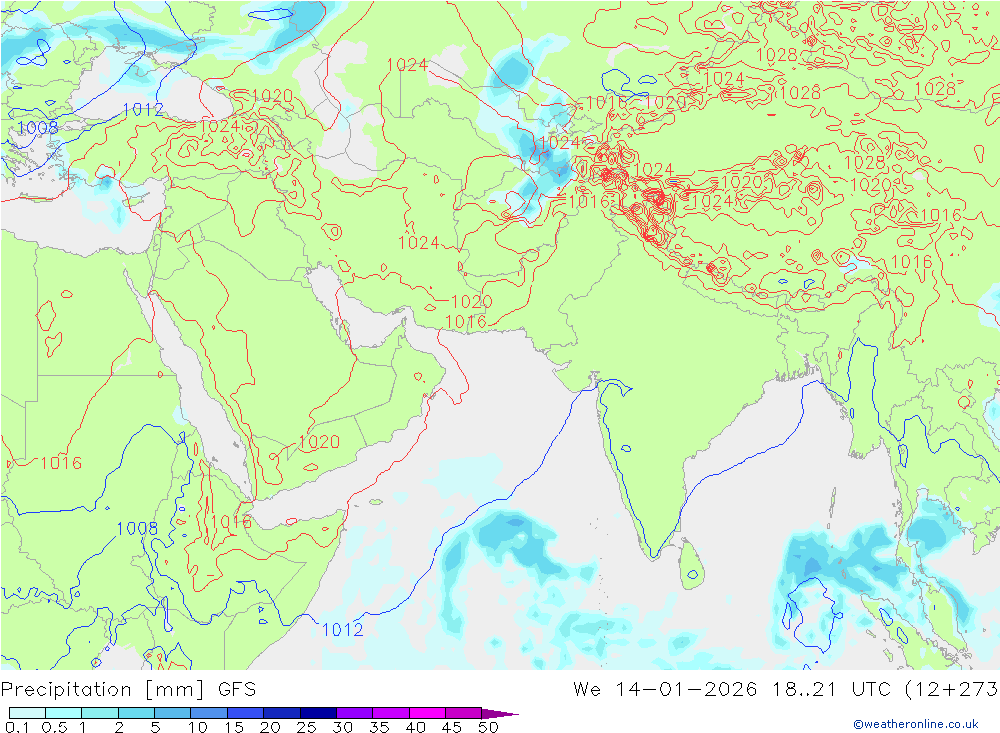Click the time text '18..21 UTC'

(x=832, y=690)
